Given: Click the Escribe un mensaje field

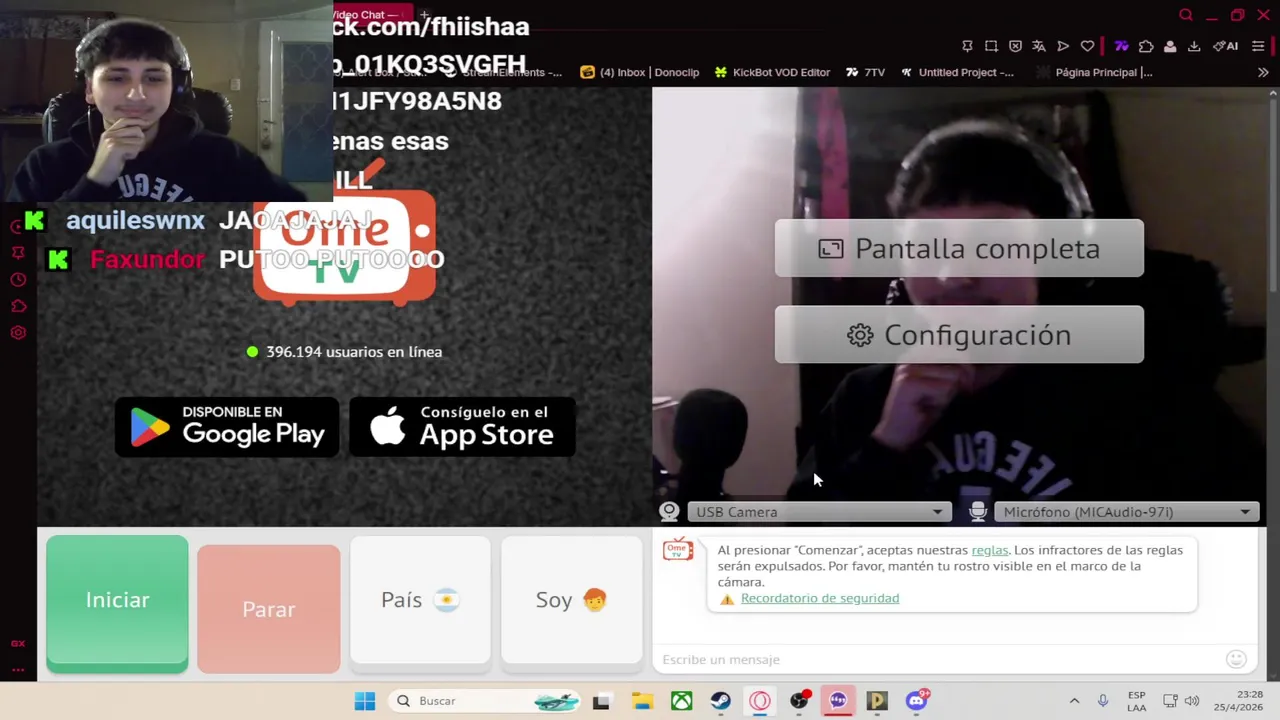Looking at the screenshot, I should tap(940, 659).
